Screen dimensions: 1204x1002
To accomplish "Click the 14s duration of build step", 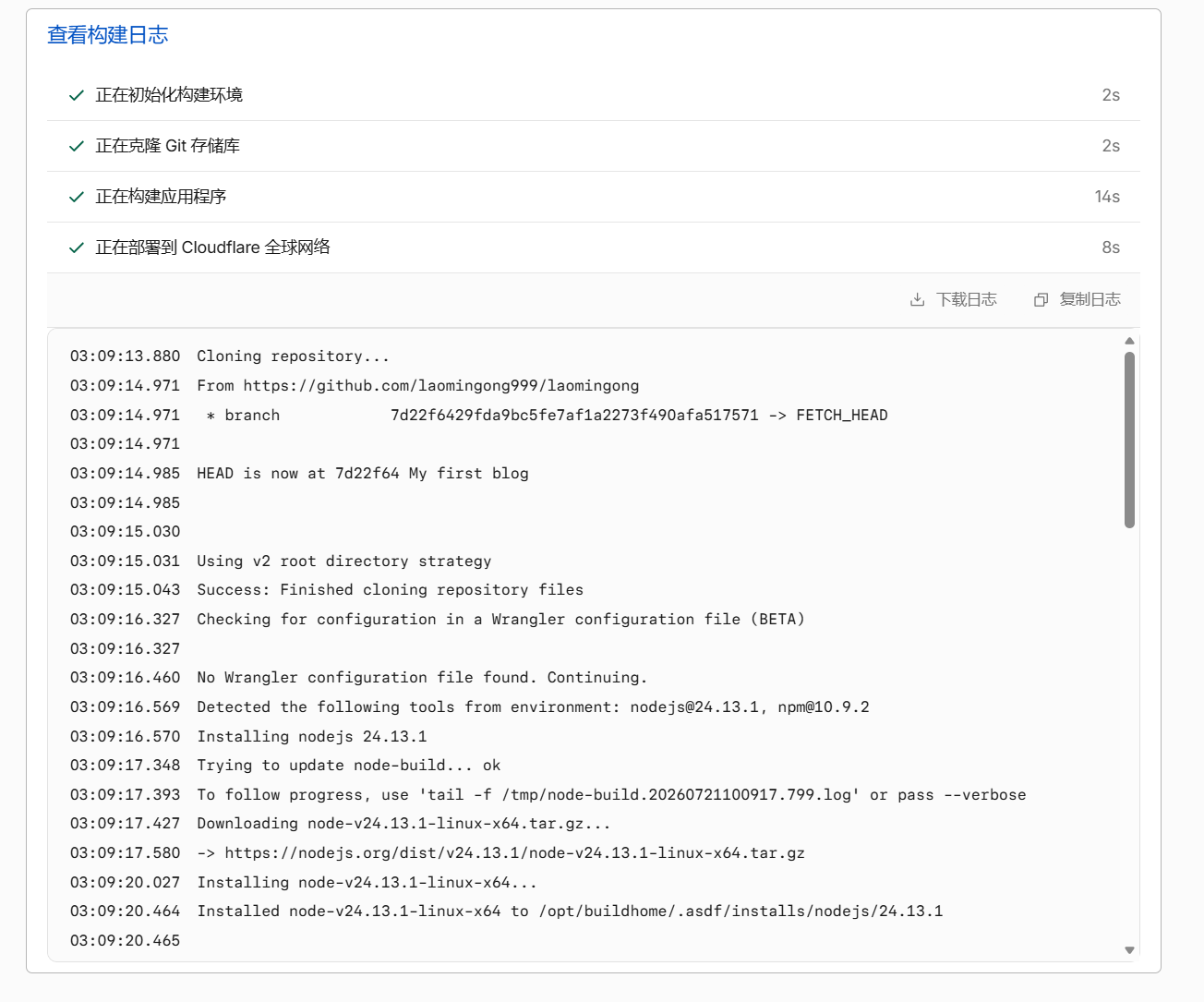I will [1107, 197].
